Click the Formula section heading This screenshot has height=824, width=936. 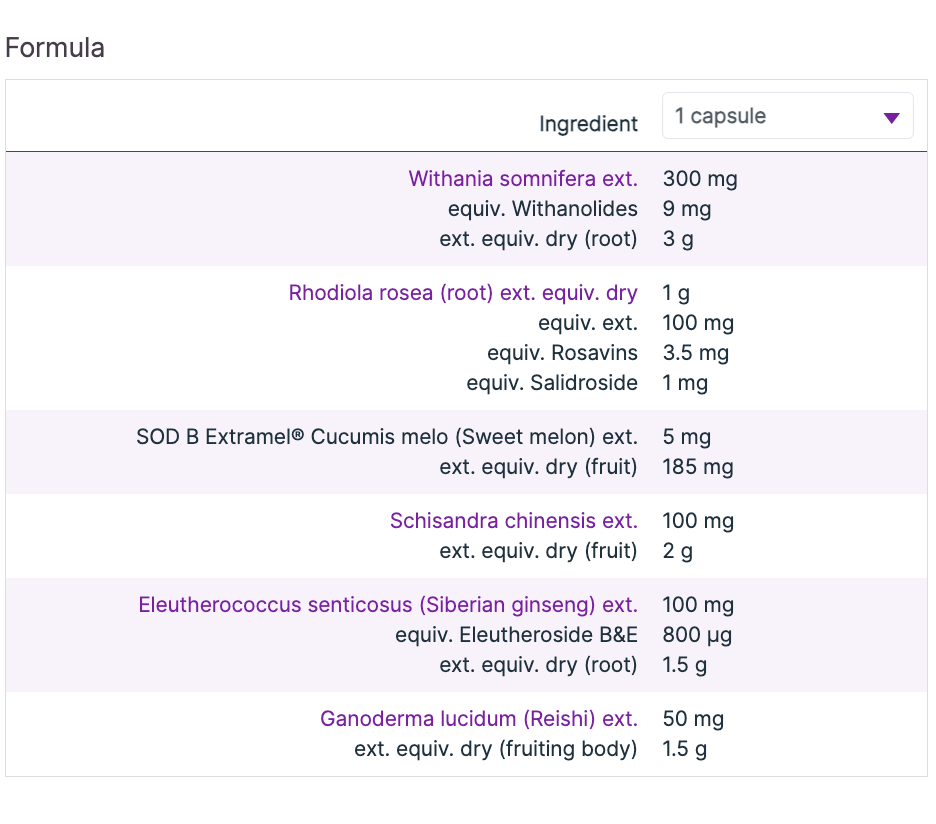55,47
